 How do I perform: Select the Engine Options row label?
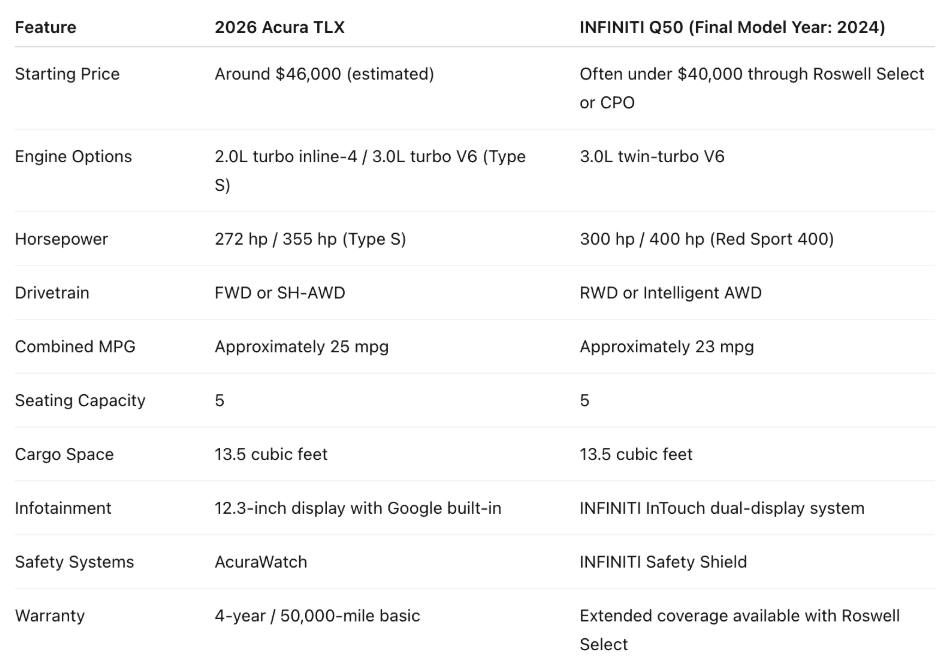pos(73,156)
